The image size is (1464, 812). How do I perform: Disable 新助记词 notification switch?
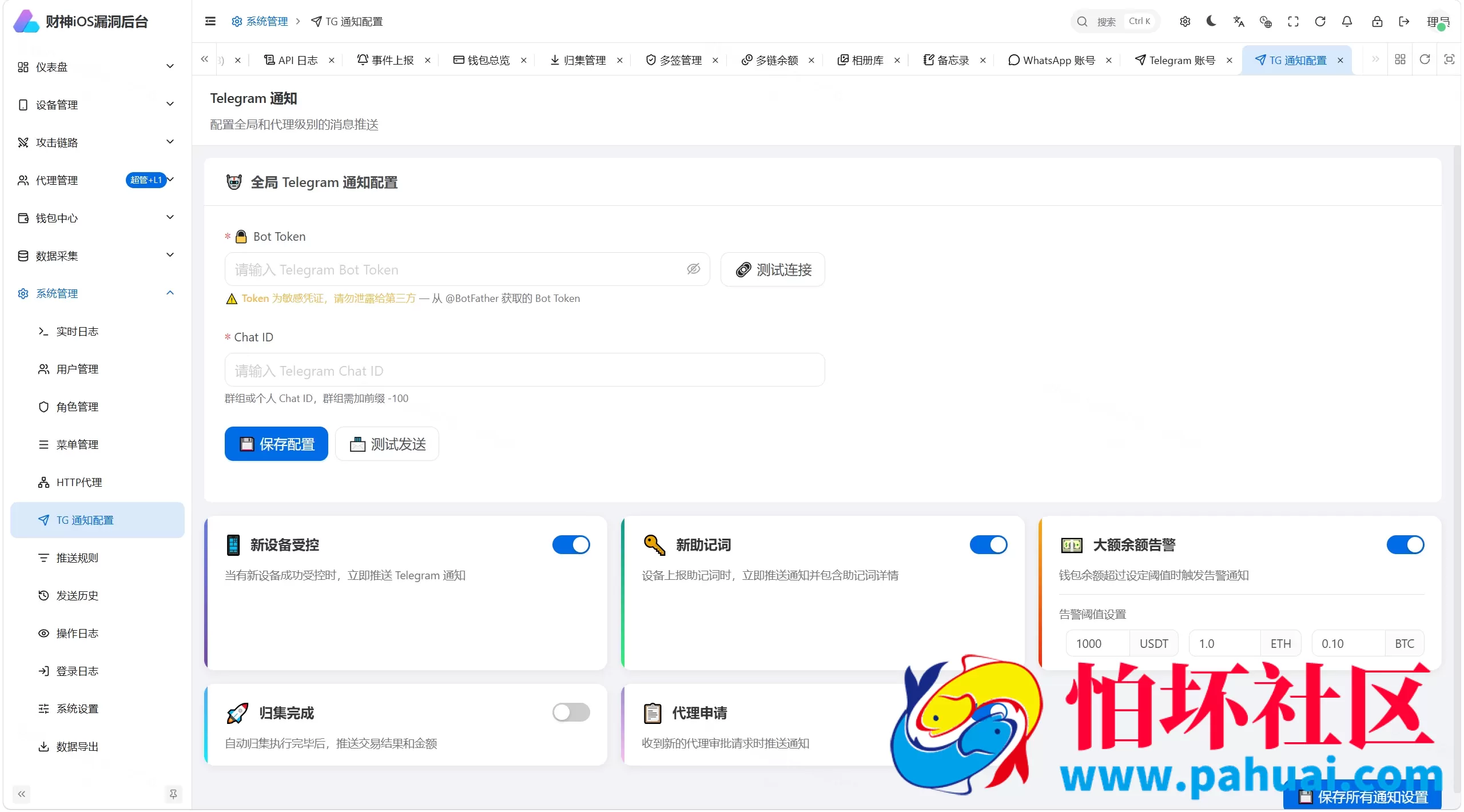click(988, 545)
